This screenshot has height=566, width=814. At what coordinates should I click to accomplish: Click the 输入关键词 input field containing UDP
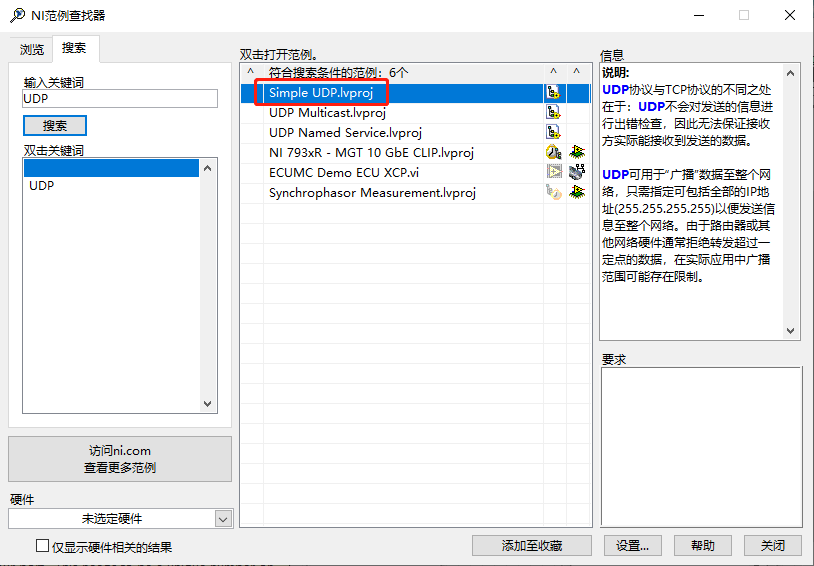click(120, 99)
